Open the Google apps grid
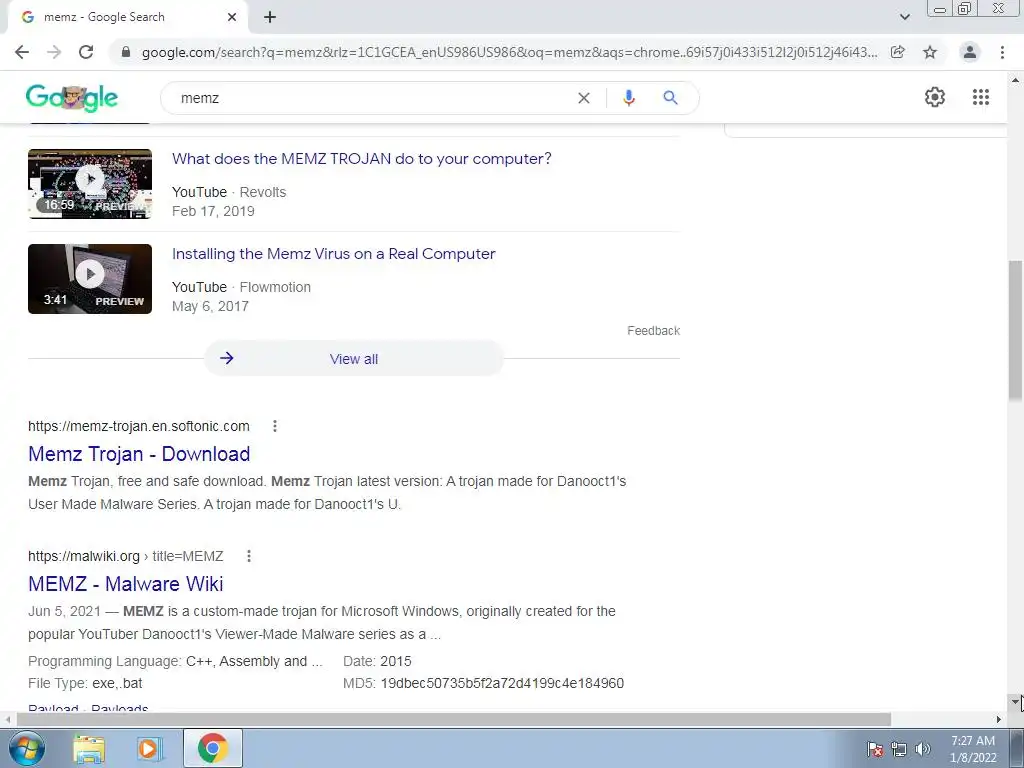The image size is (1024, 768). click(x=981, y=97)
